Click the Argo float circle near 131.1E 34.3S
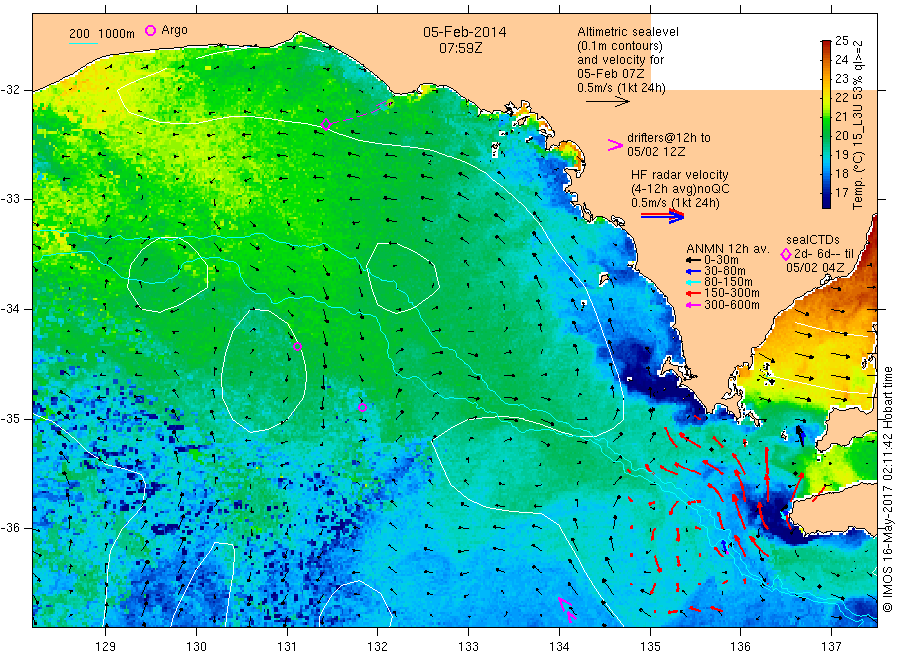This screenshot has height=660, width=900. tap(297, 346)
